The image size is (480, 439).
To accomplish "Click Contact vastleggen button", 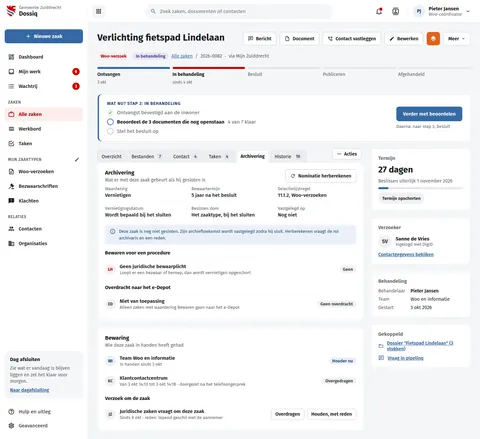I will tap(352, 39).
